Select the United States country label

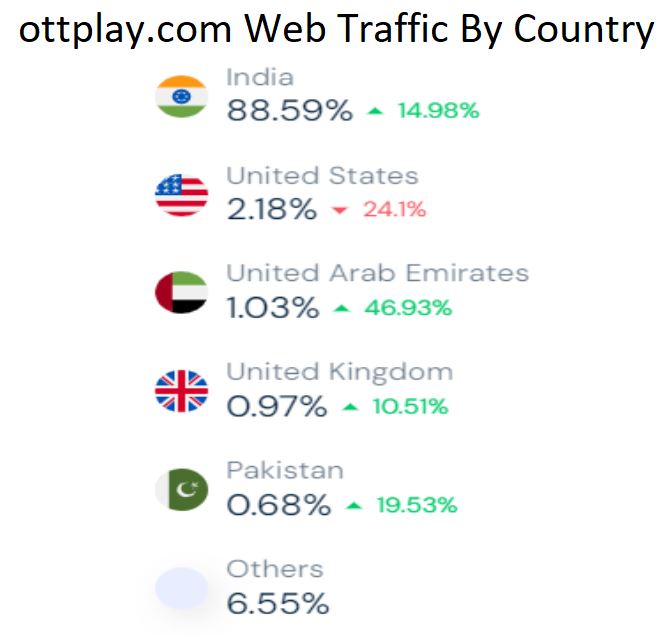coord(322,176)
